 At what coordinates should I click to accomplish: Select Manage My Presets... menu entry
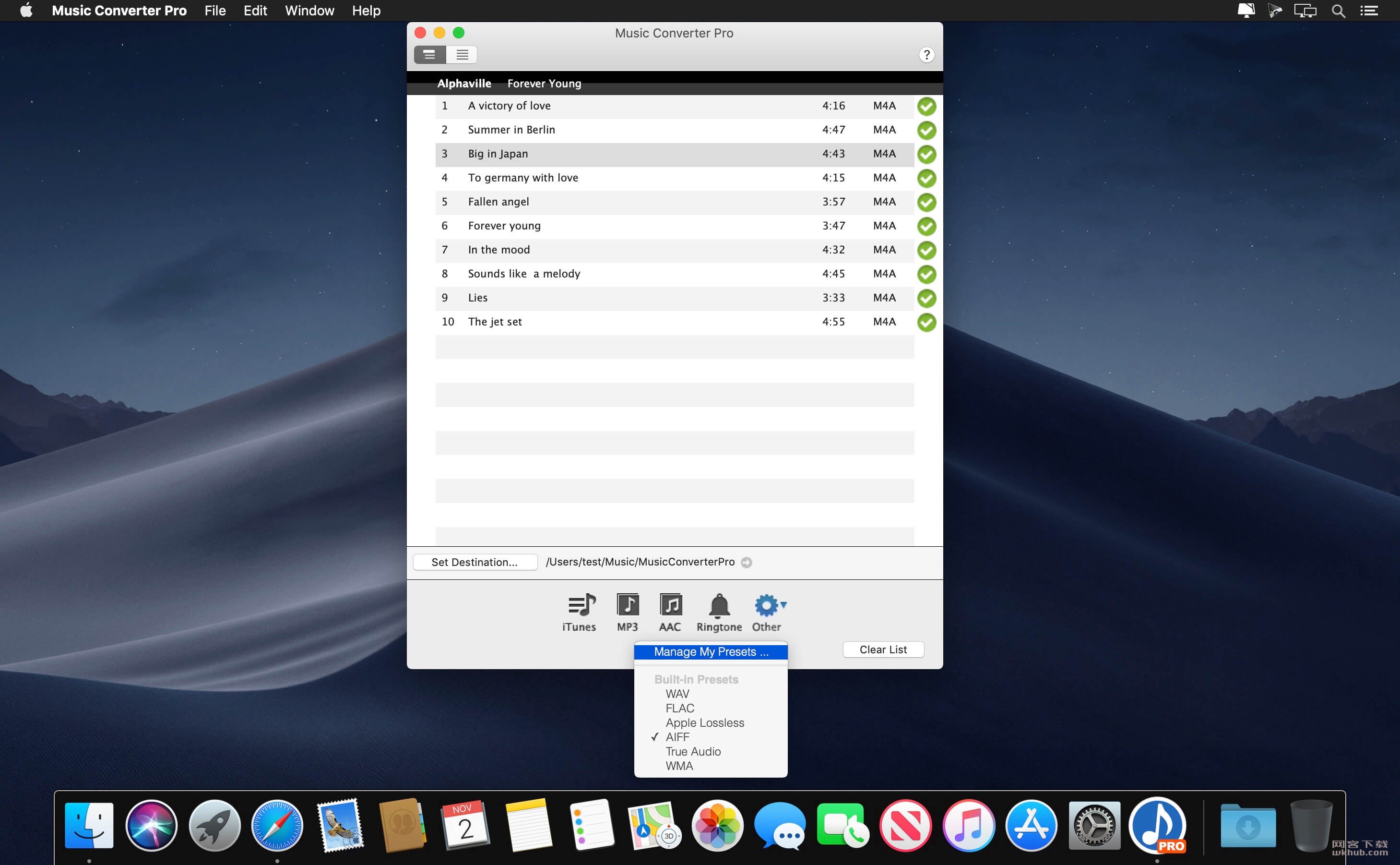(711, 651)
